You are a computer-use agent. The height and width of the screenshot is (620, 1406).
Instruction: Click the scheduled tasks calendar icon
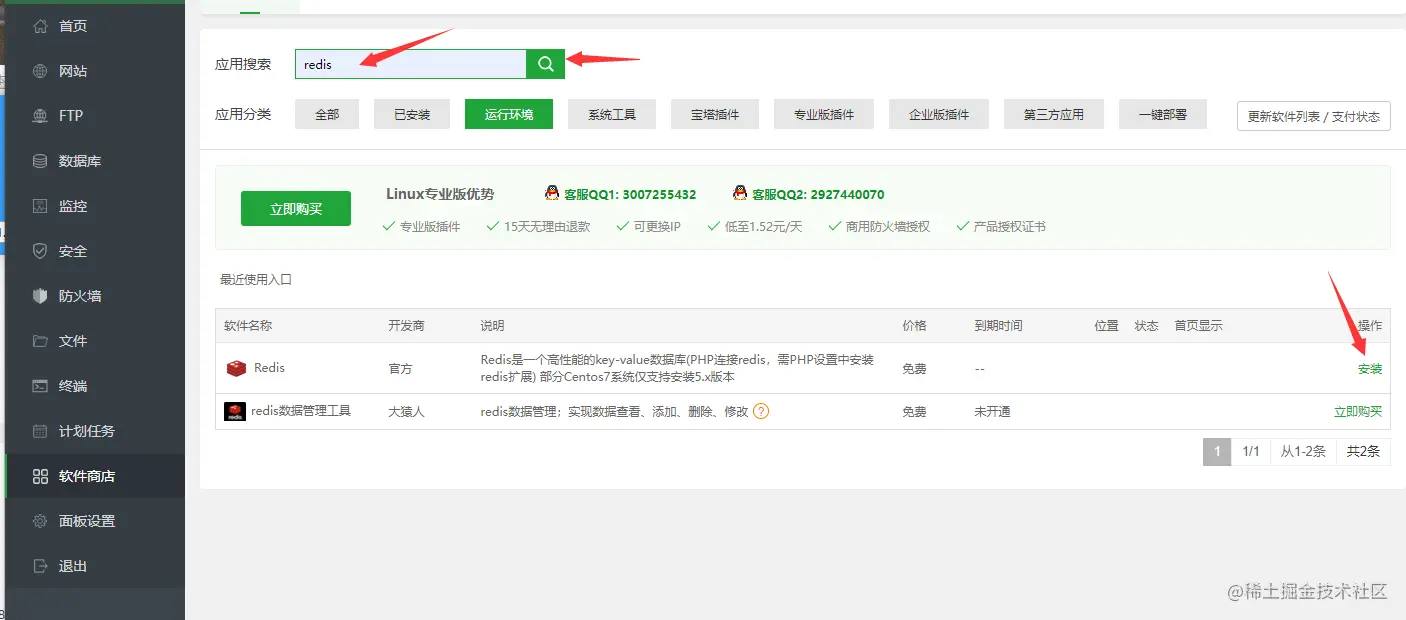[40, 431]
